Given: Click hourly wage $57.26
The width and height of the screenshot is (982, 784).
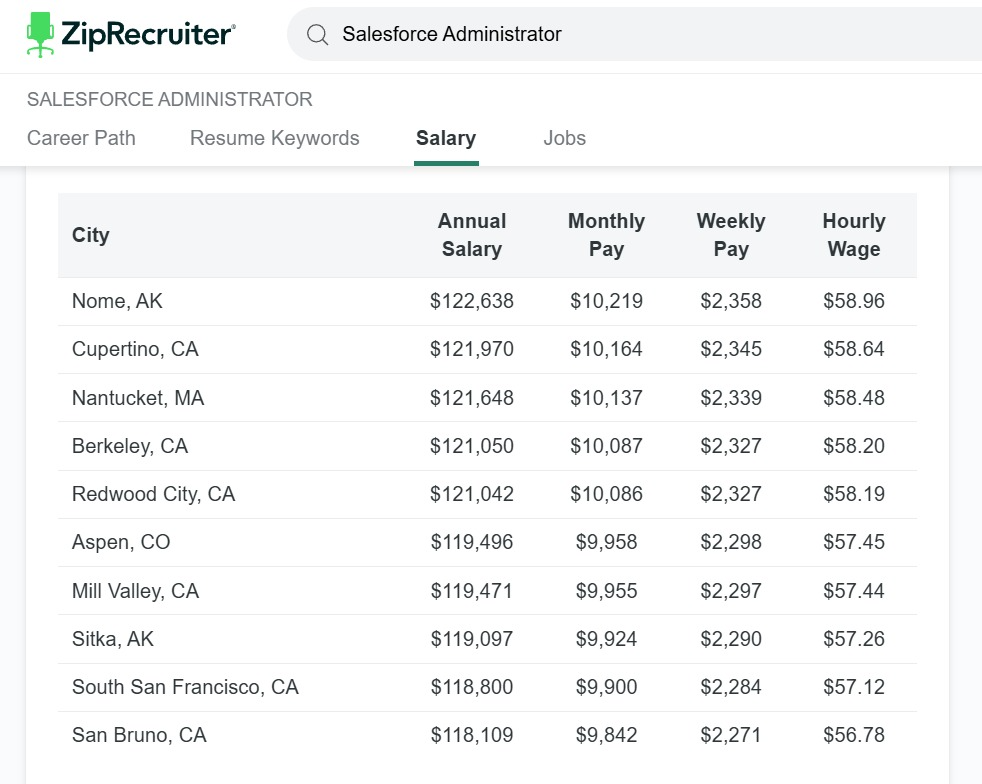Looking at the screenshot, I should 854,639.
